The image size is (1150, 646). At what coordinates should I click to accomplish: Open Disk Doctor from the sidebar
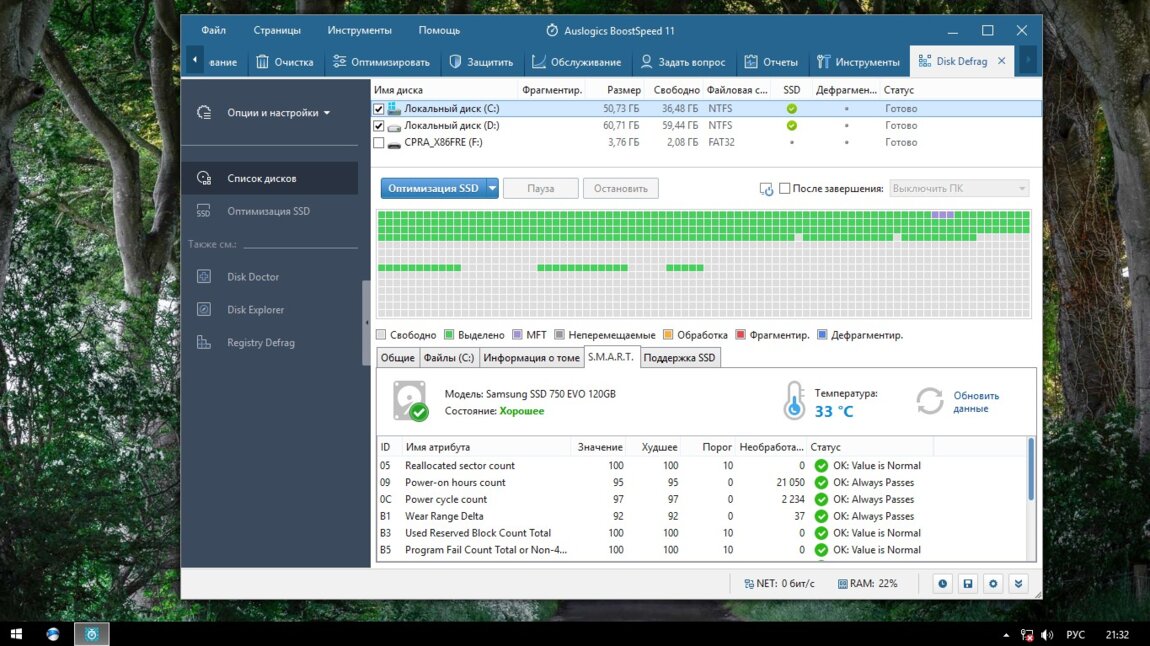coord(252,277)
